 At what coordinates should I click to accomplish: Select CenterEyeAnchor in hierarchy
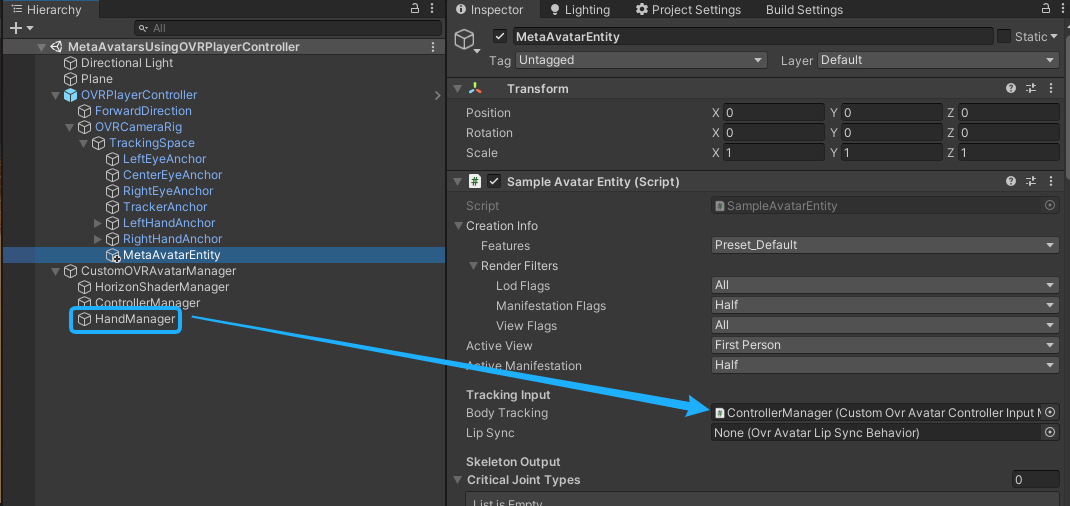tap(173, 175)
